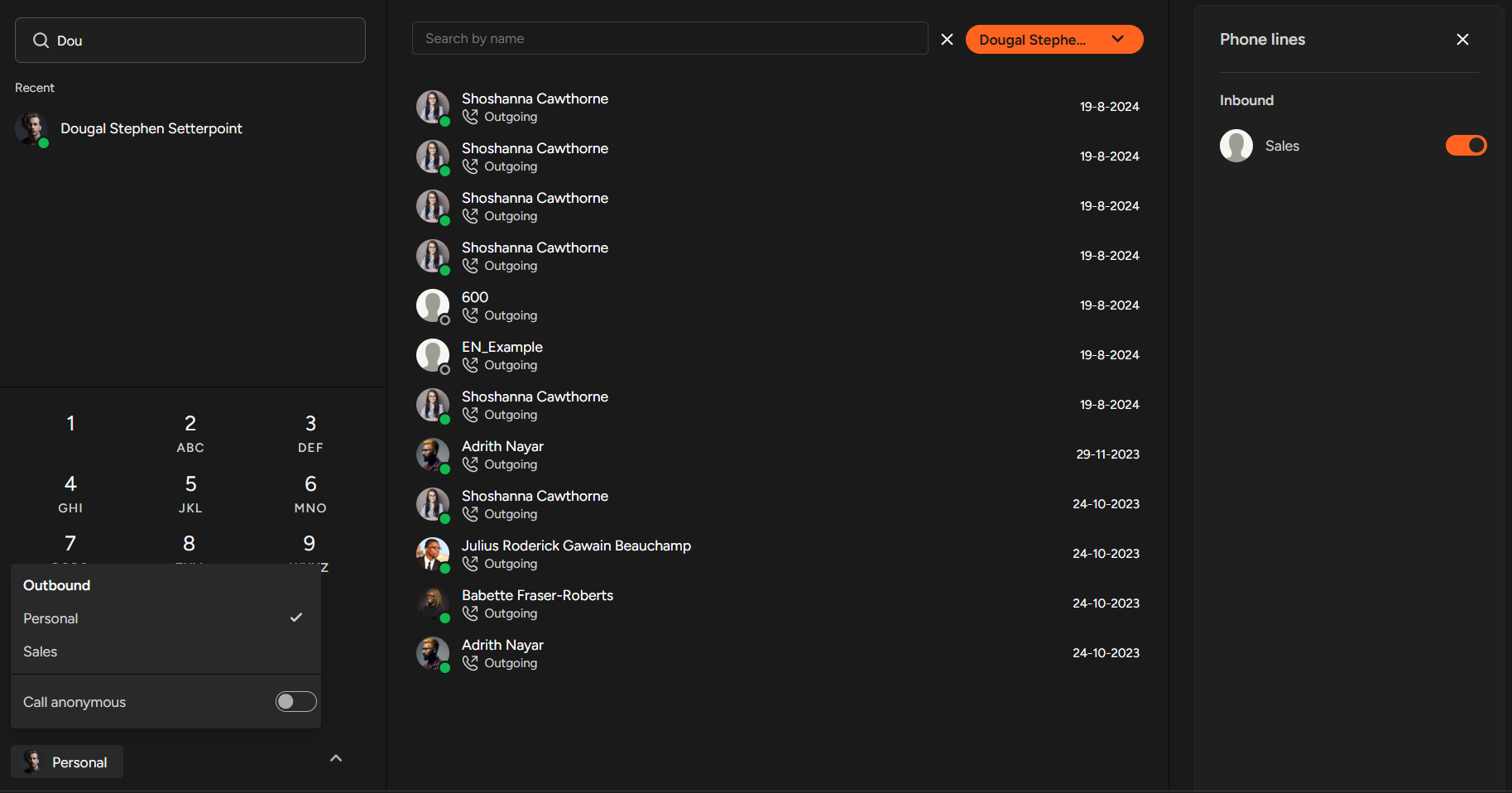
Task: Collapse the outbound line picker chevron
Action: [x=335, y=757]
